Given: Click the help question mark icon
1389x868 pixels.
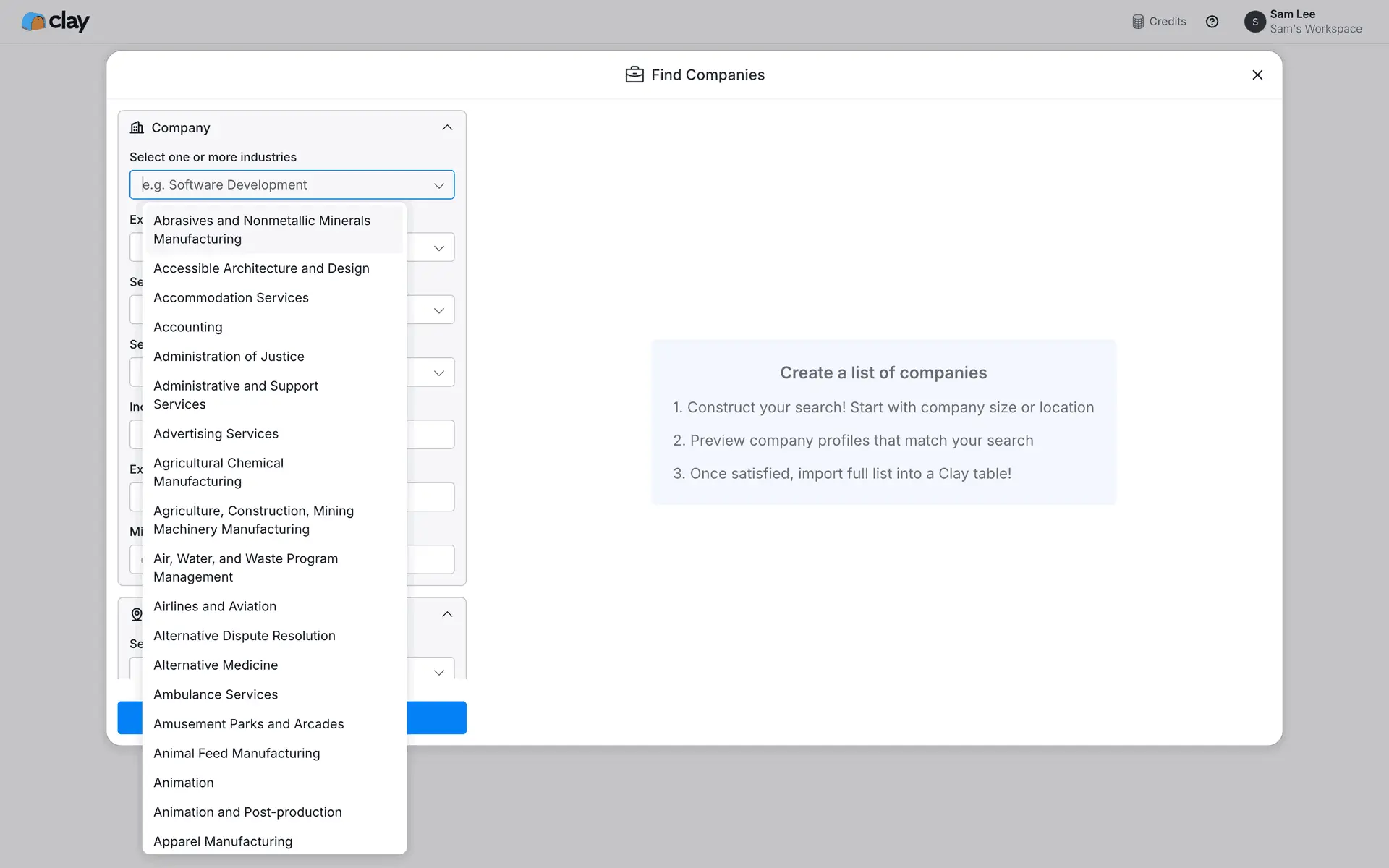Looking at the screenshot, I should click(x=1212, y=22).
